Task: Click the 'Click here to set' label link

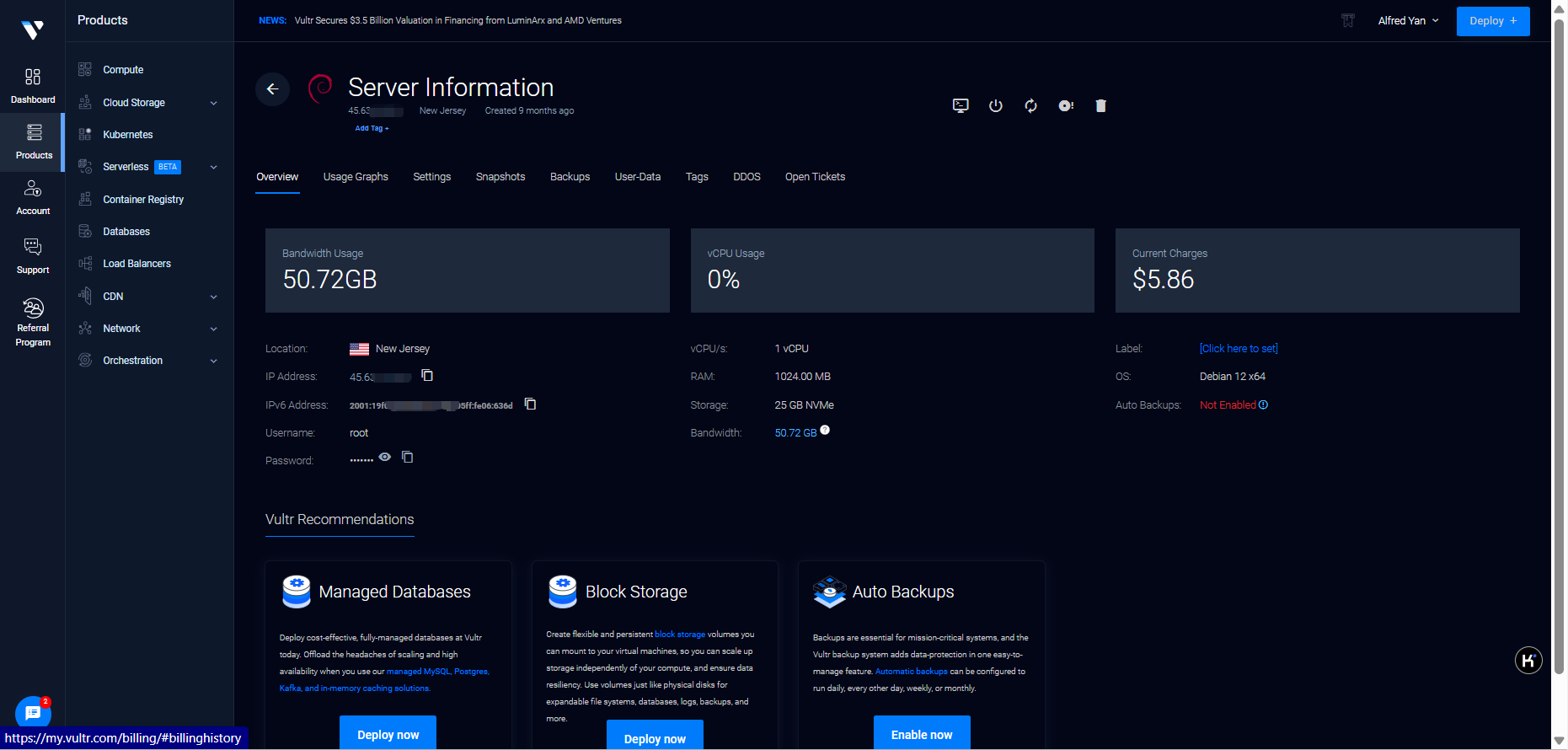Action: tap(1239, 349)
